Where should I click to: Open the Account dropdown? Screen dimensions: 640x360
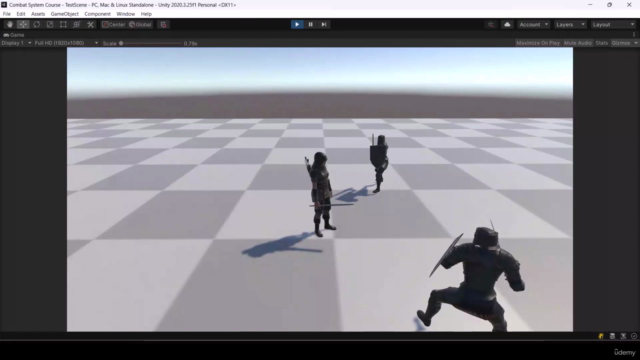click(x=533, y=24)
